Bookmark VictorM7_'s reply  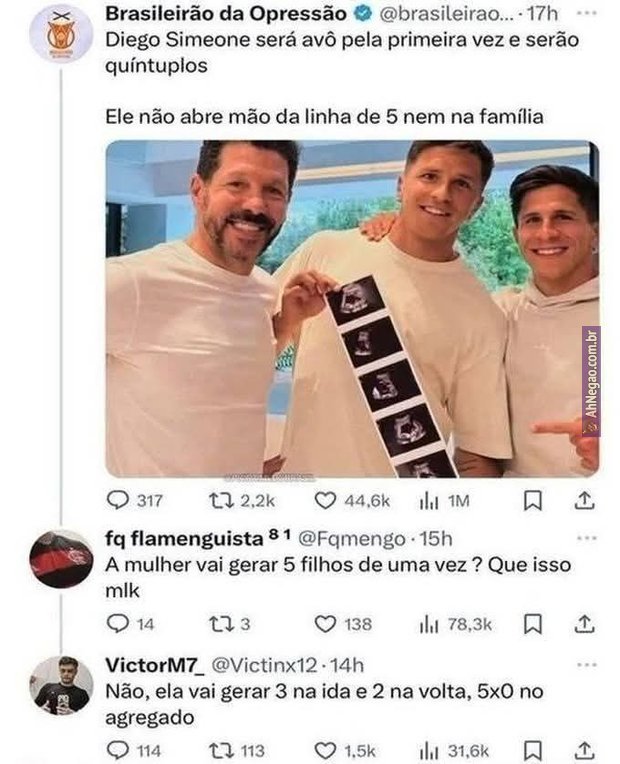(534, 749)
